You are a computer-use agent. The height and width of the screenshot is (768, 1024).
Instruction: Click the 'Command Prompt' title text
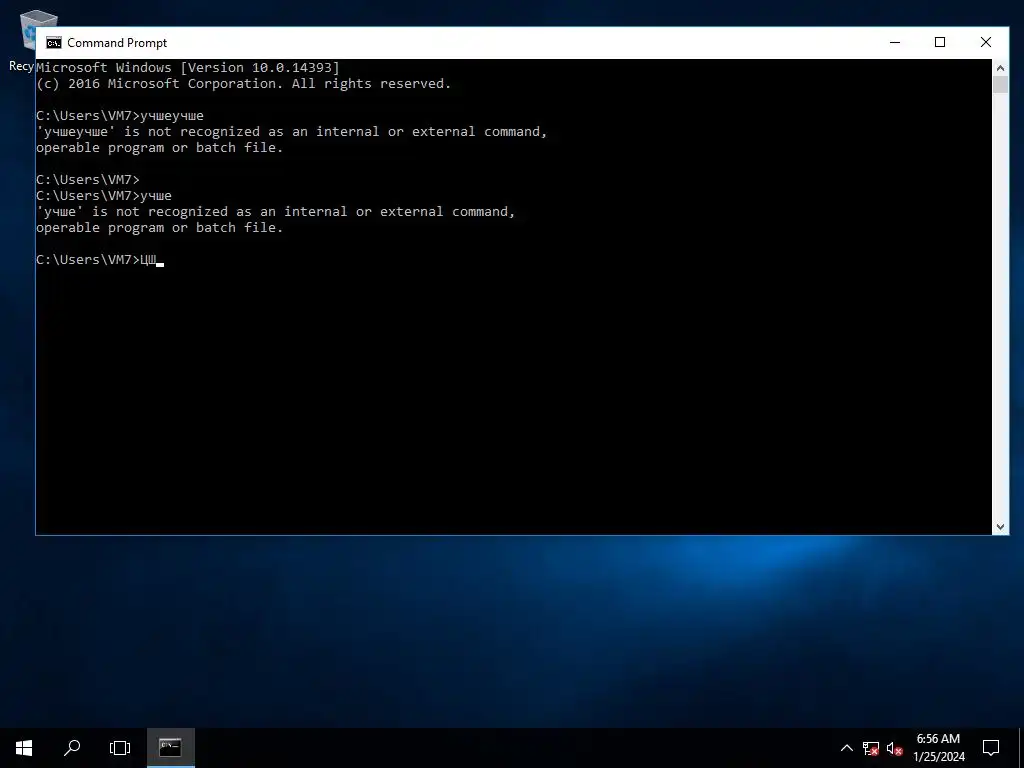tap(117, 43)
